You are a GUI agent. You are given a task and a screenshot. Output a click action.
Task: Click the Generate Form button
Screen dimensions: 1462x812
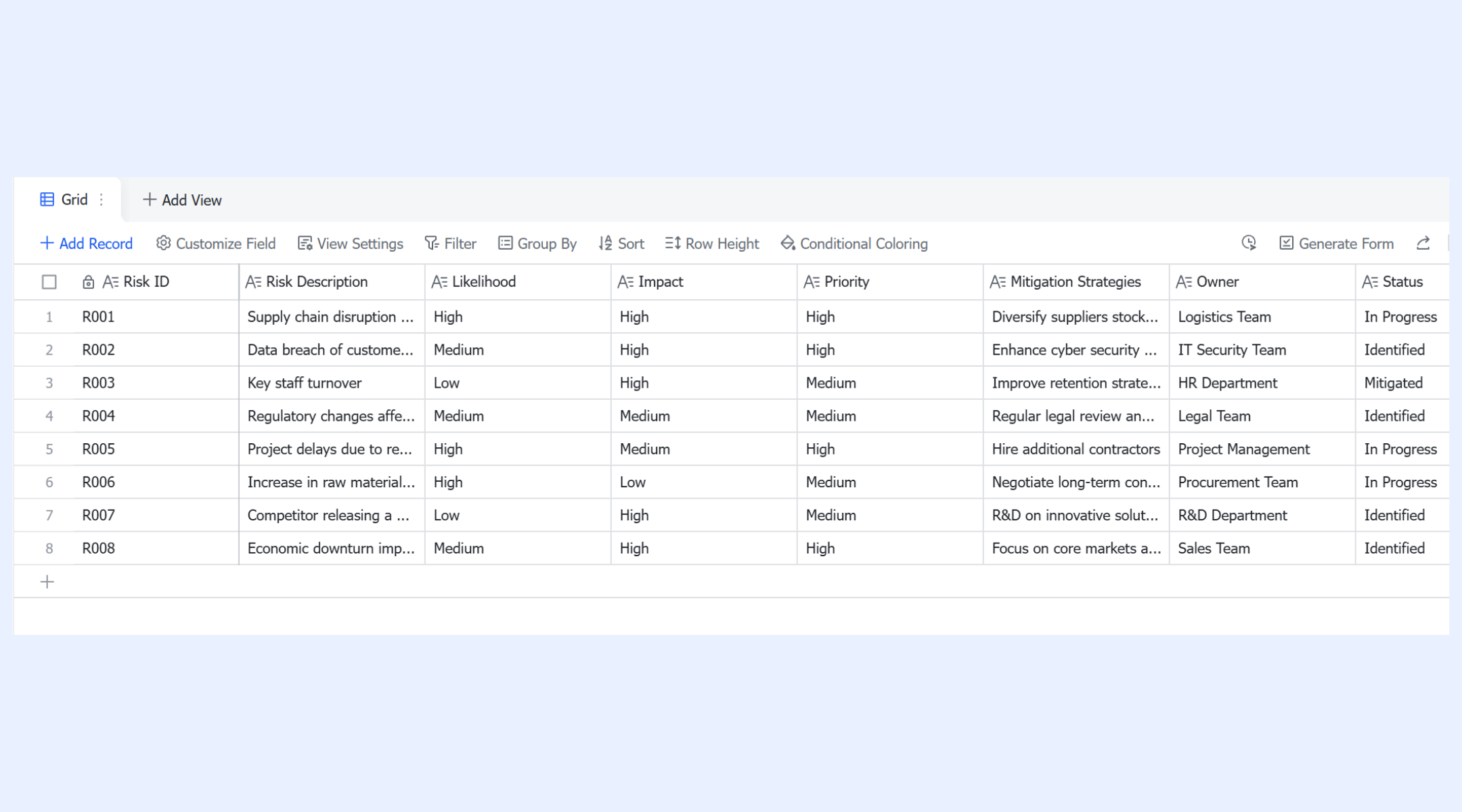click(1337, 244)
